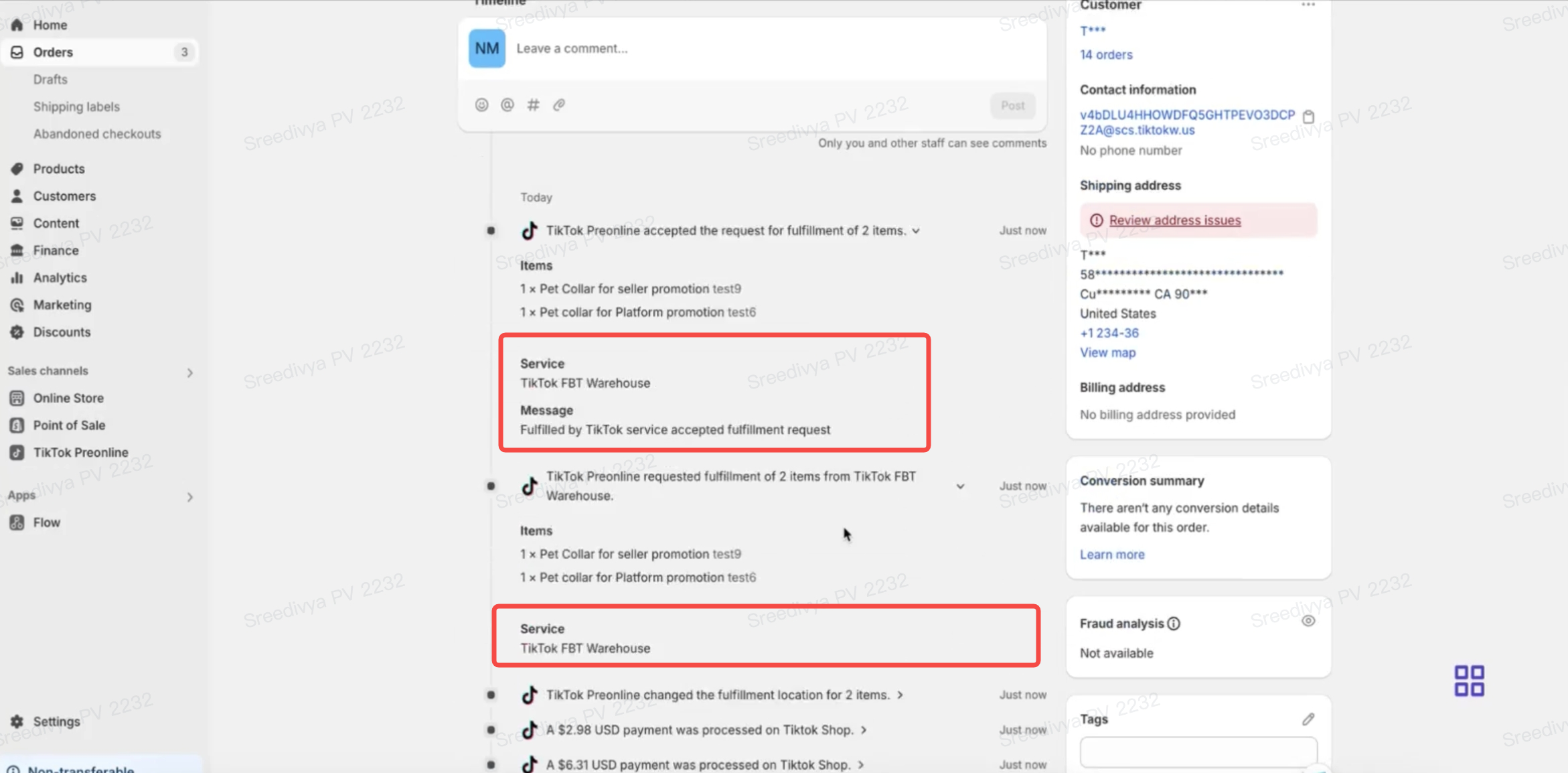
Task: Open TikTok Preonline sales channel
Action: 80,452
